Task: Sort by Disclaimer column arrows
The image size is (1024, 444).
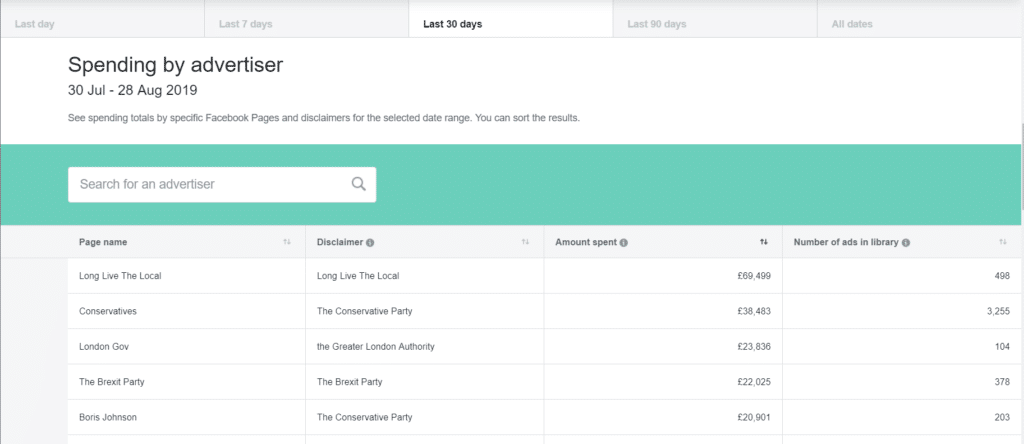Action: pos(525,242)
